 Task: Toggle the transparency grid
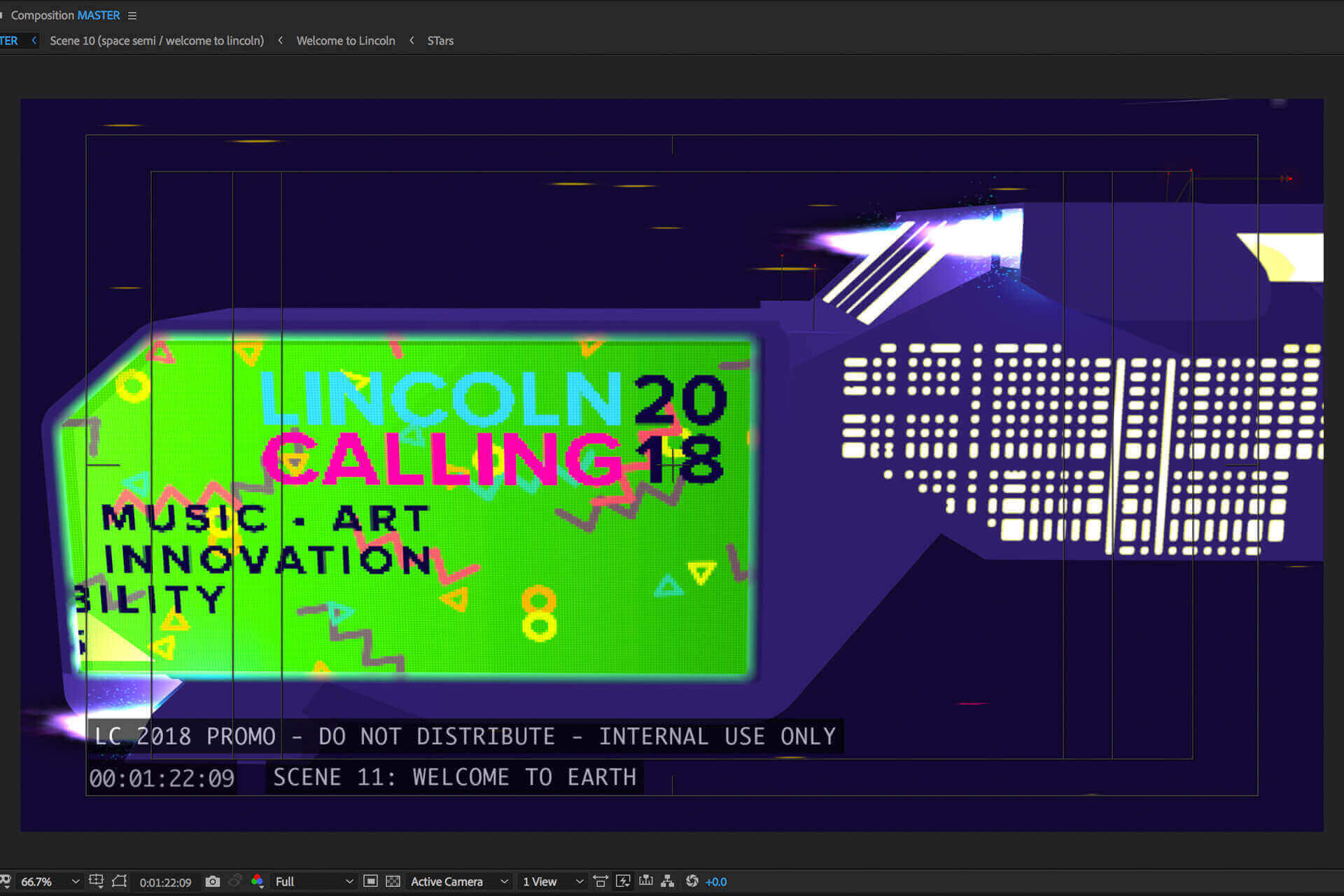point(393,881)
